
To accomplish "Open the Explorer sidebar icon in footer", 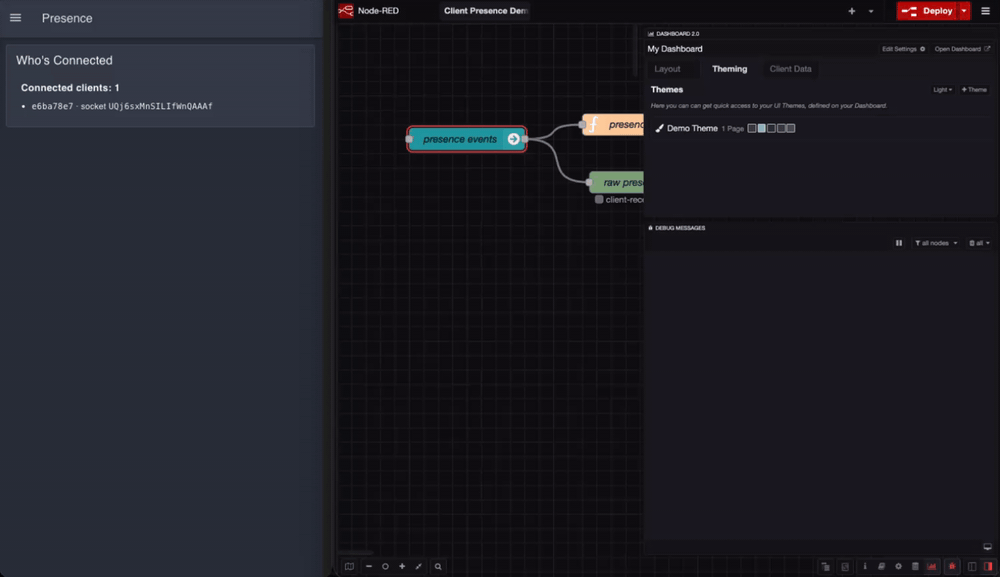I will point(825,566).
